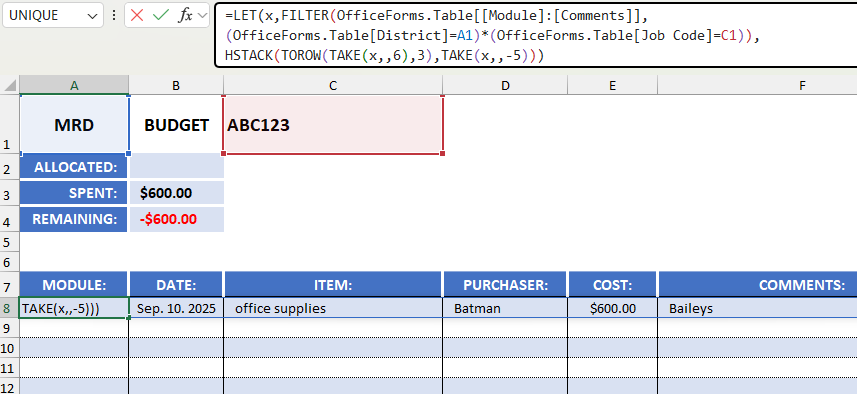The image size is (857, 394).
Task: Expand the formula bar chevron
Action: tap(203, 15)
